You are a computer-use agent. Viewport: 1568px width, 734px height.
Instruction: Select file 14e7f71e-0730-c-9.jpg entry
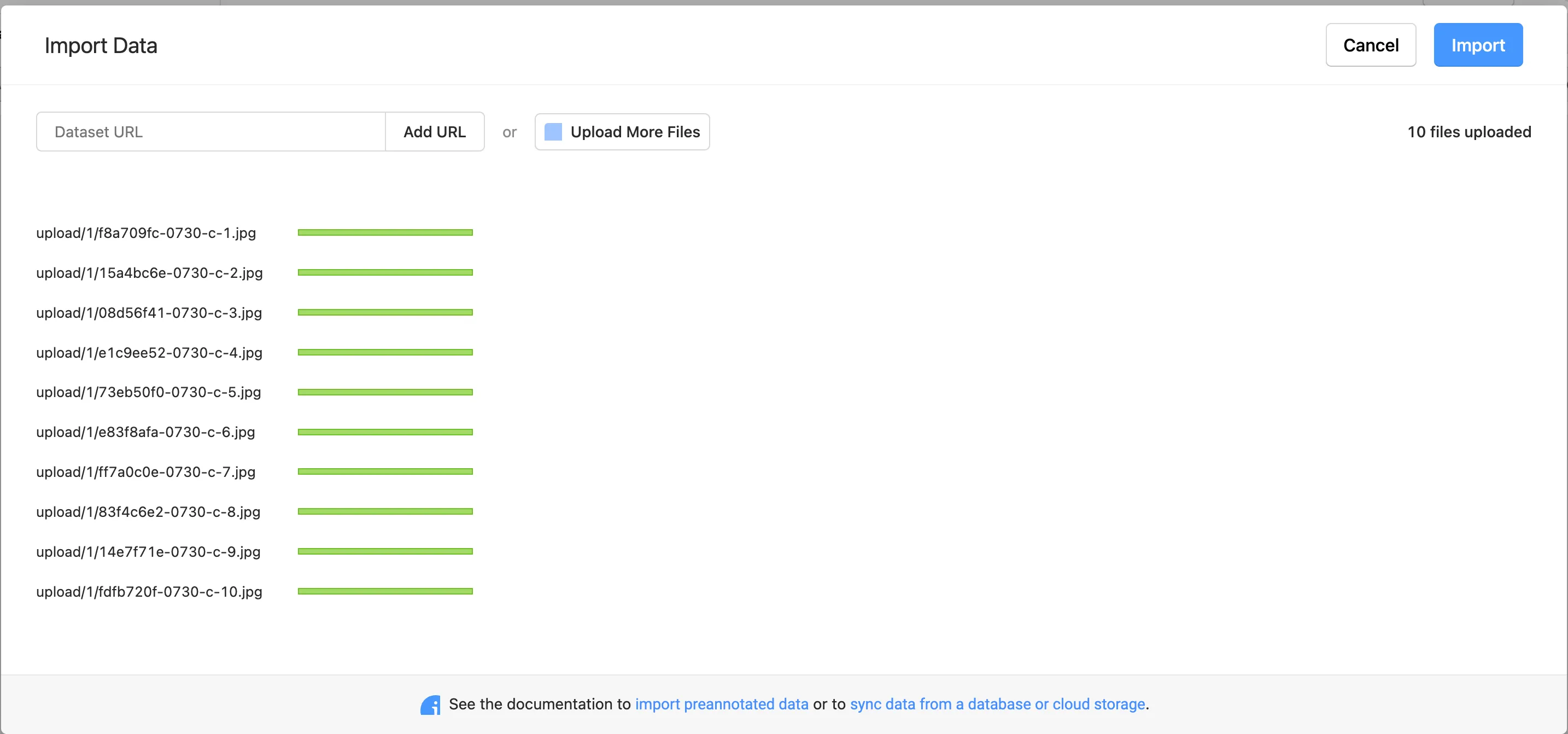click(148, 552)
